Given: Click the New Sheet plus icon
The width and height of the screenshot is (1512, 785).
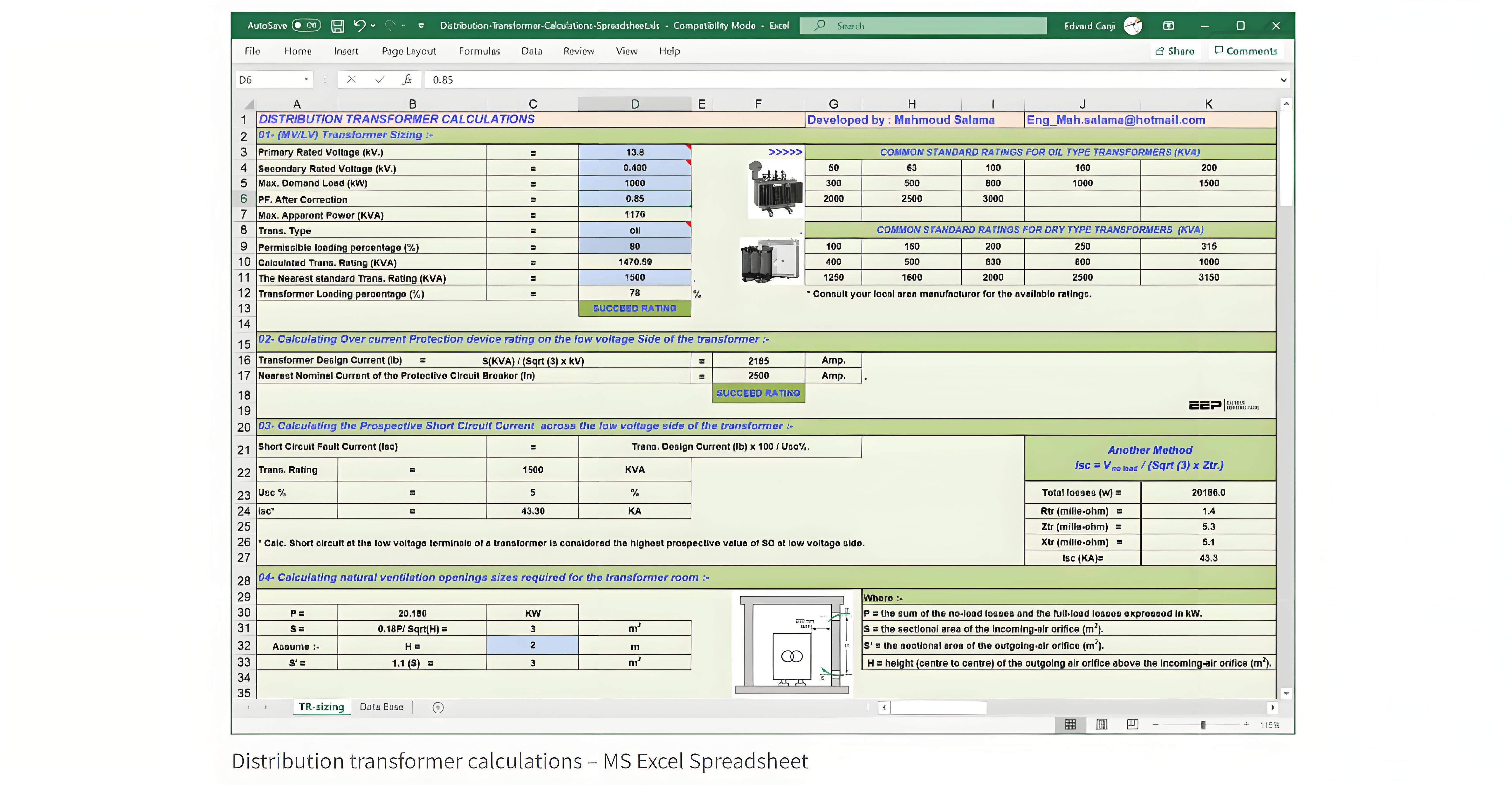Looking at the screenshot, I should point(438,707).
